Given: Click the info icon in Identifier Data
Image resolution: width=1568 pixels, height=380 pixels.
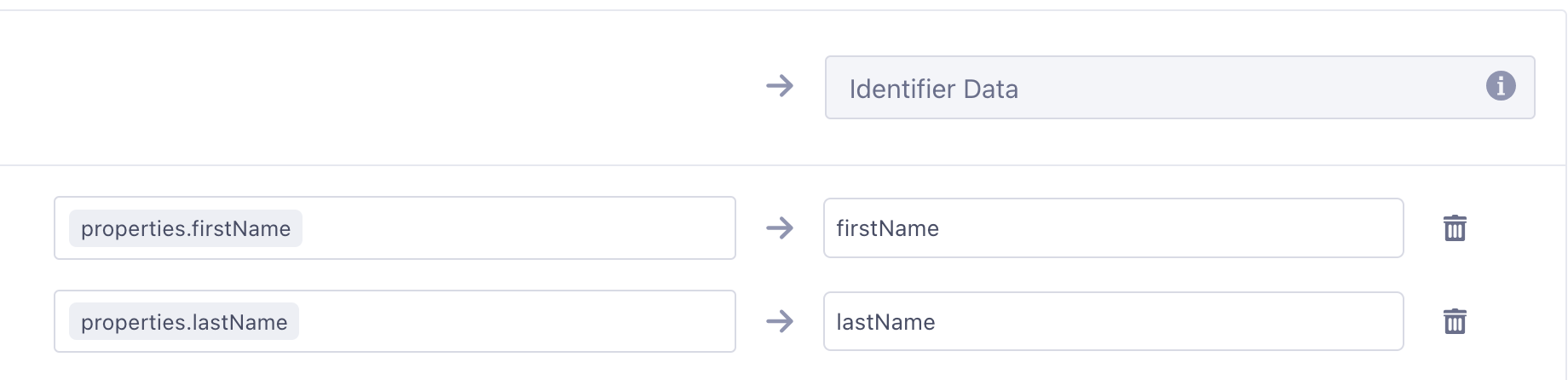Looking at the screenshot, I should click(x=1501, y=86).
